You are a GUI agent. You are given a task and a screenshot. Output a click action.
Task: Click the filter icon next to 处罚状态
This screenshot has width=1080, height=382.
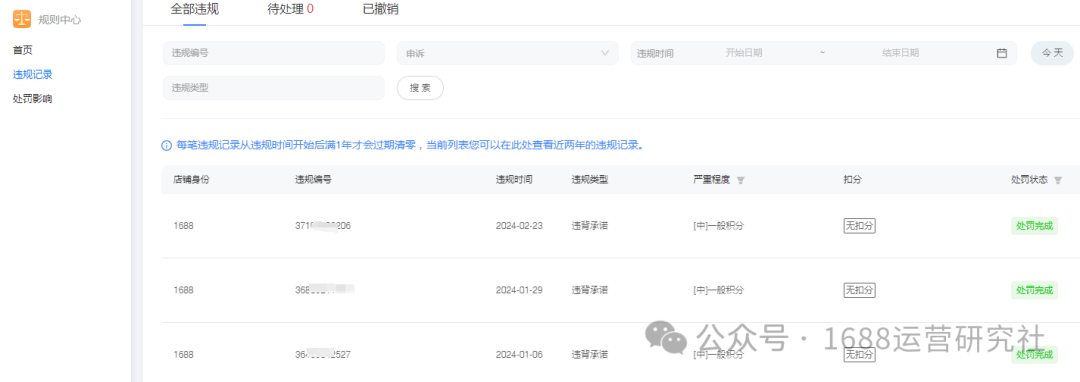point(1058,180)
